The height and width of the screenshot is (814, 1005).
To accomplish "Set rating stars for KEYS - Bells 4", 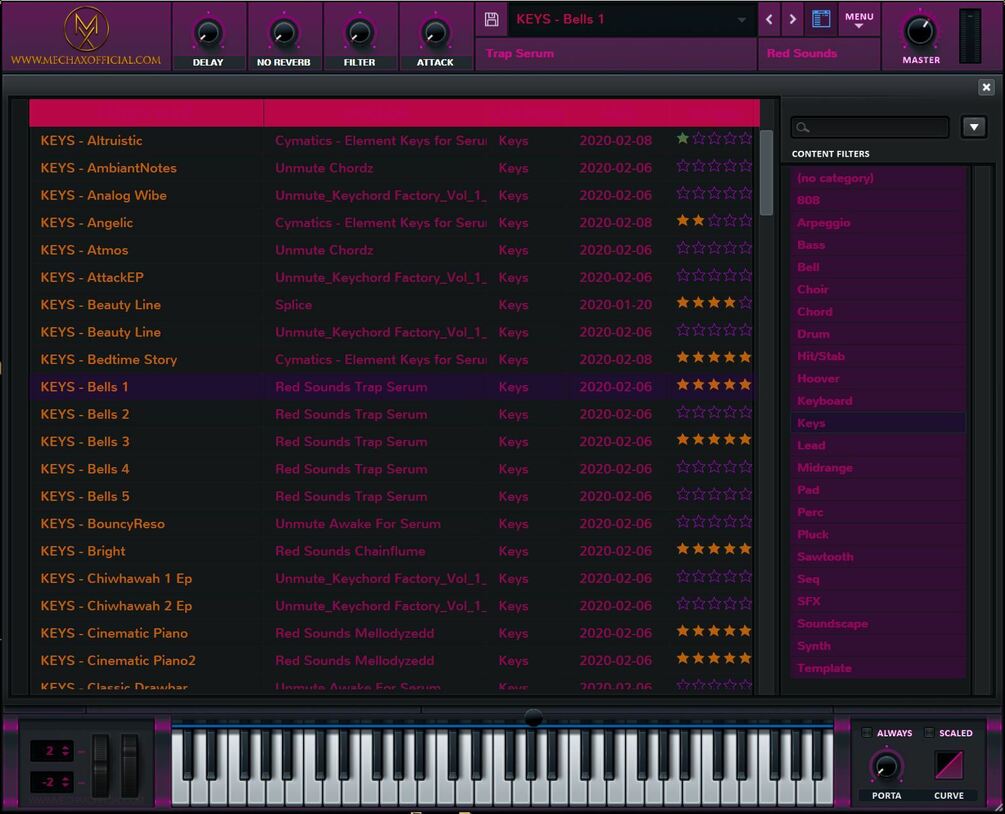I will point(714,467).
